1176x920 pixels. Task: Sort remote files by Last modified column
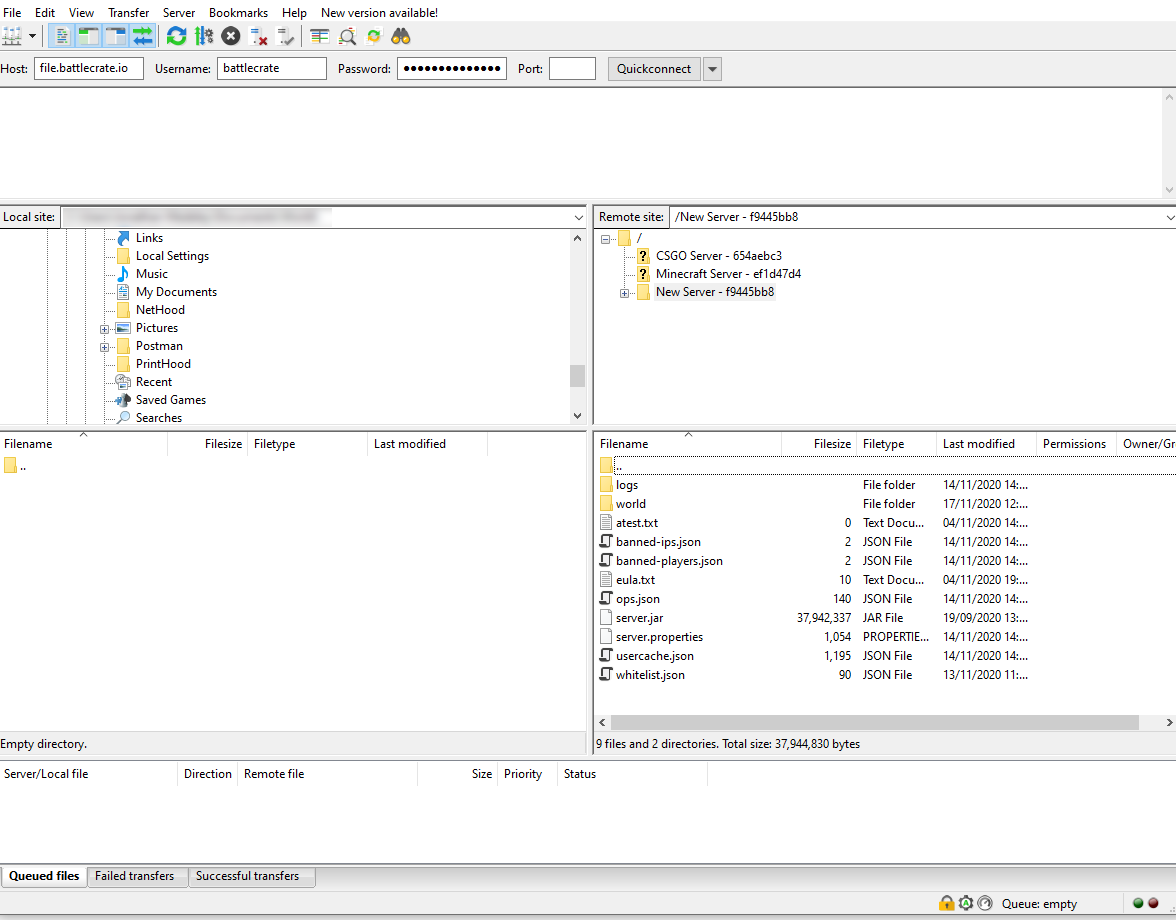click(986, 444)
